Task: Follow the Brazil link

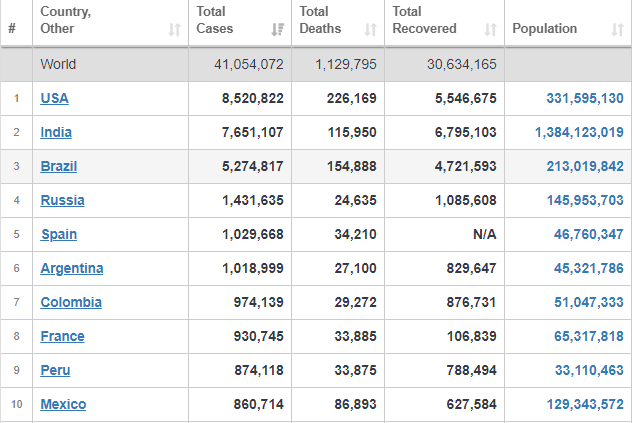Action: coord(58,166)
